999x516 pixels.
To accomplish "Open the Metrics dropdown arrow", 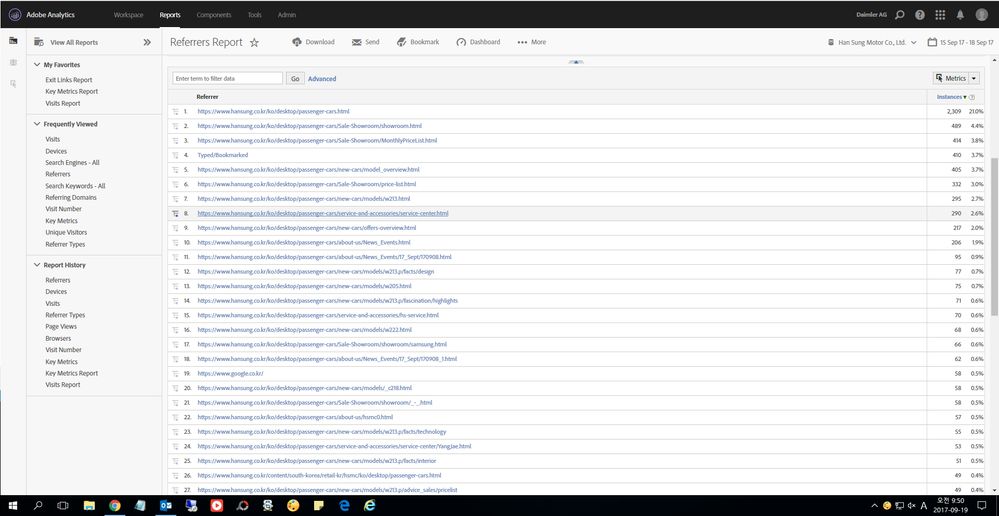I will (x=974, y=78).
